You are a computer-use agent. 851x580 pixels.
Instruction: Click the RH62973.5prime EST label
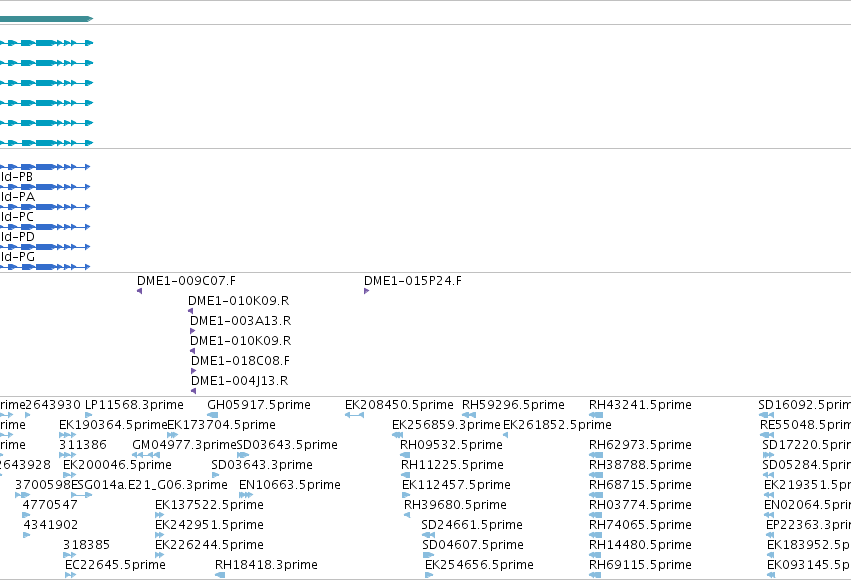pos(640,445)
